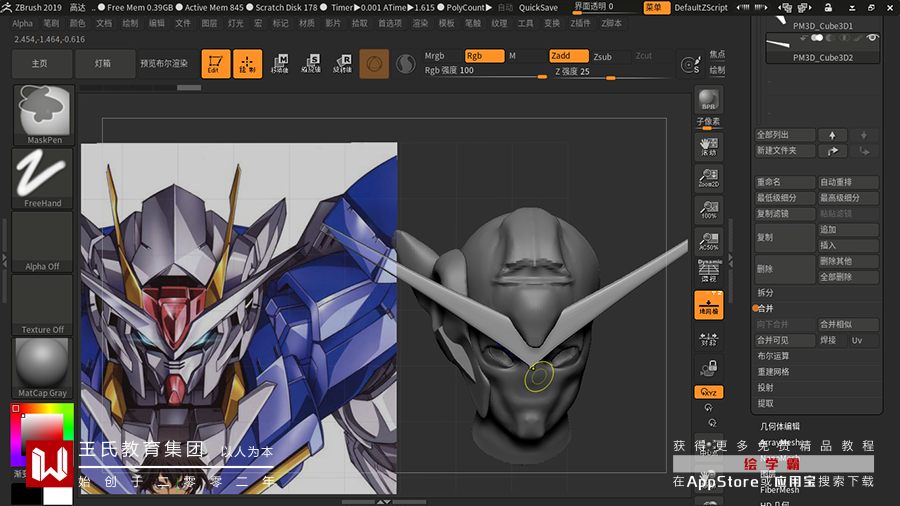900x506 pixels.
Task: Activate the Draw (绘制) mode icon
Action: click(x=248, y=64)
